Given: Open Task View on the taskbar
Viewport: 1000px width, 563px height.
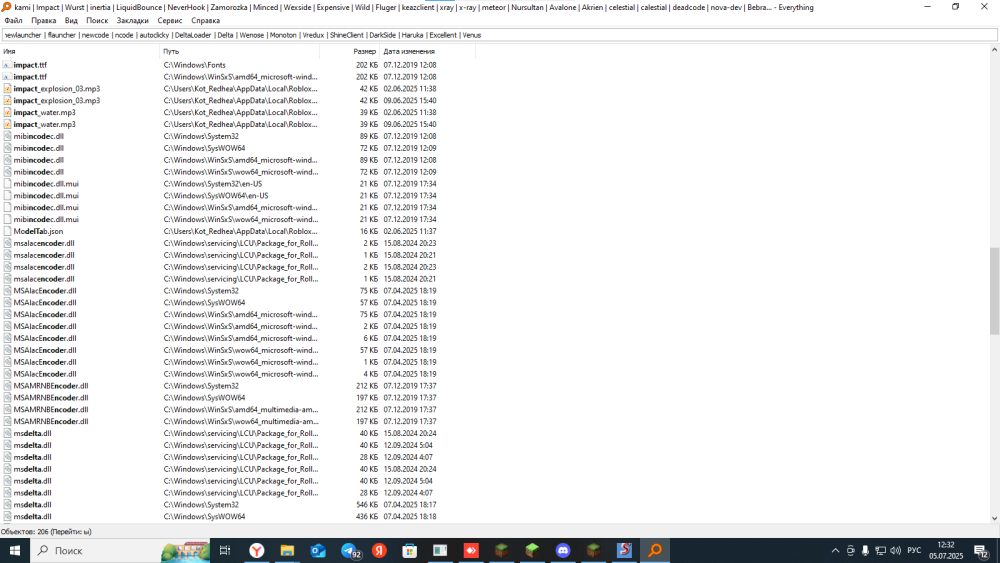Looking at the screenshot, I should click(x=224, y=550).
